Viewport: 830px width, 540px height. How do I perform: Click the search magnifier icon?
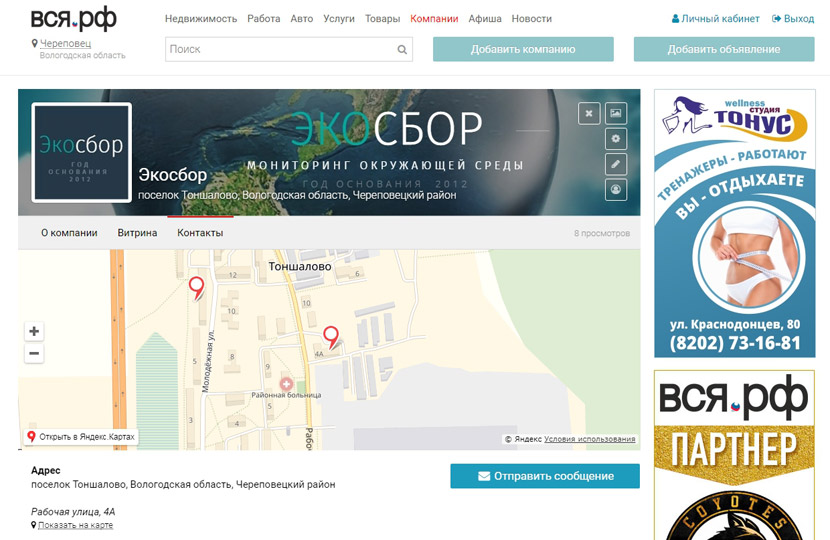[402, 50]
